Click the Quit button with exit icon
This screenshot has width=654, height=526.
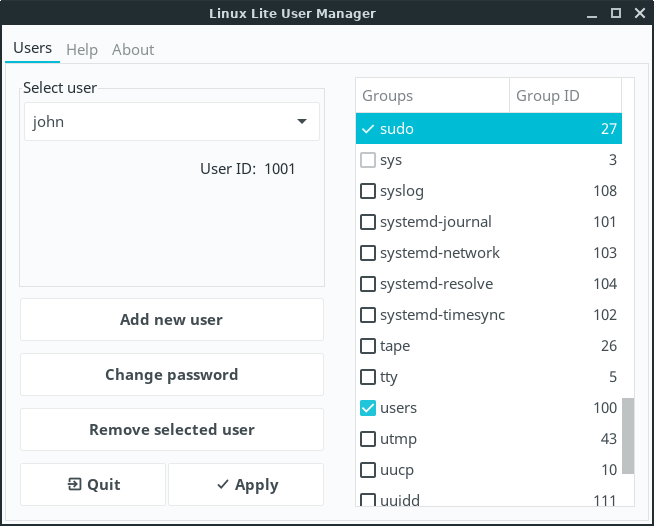(93, 485)
